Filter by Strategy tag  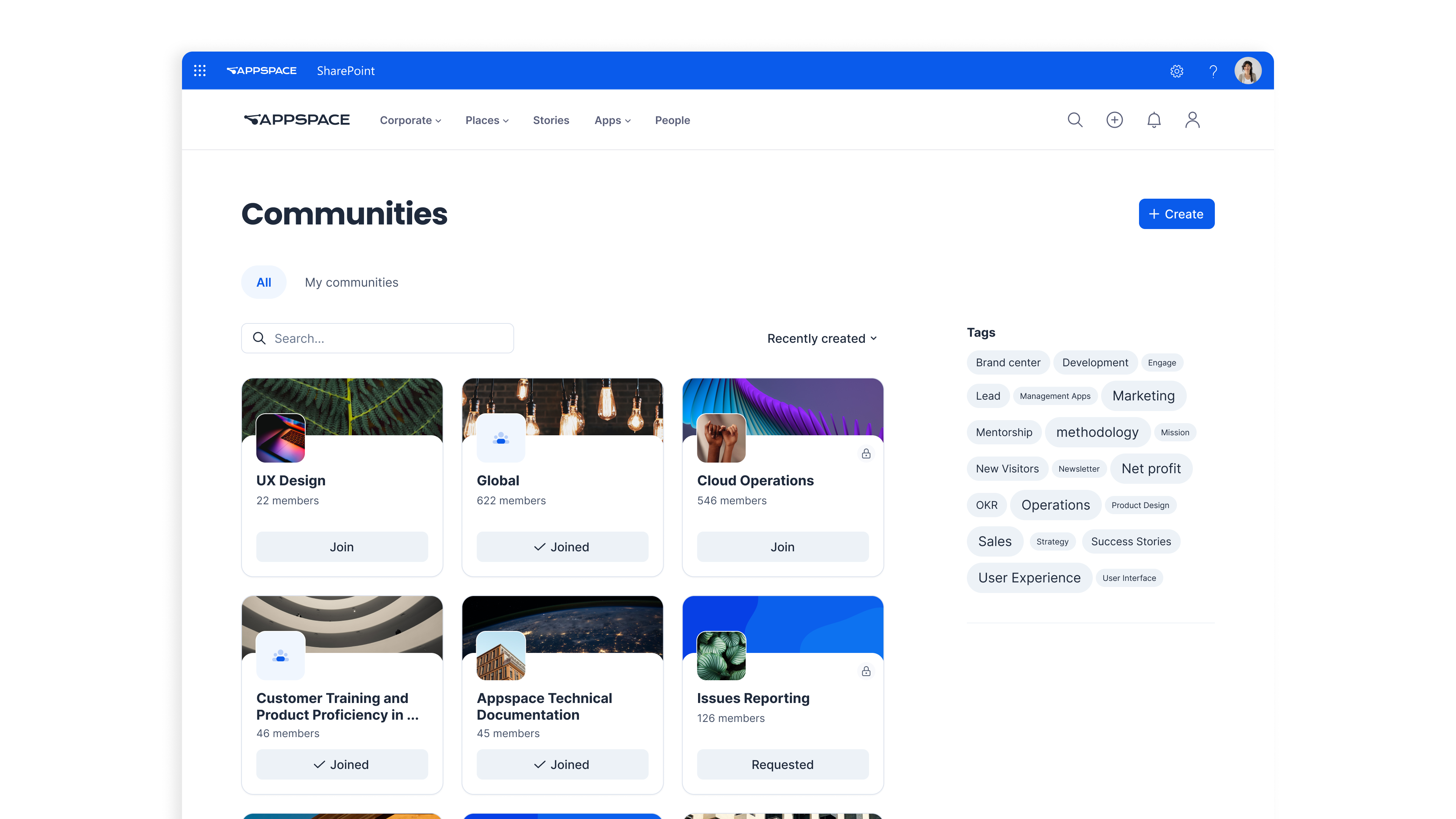[x=1053, y=541]
